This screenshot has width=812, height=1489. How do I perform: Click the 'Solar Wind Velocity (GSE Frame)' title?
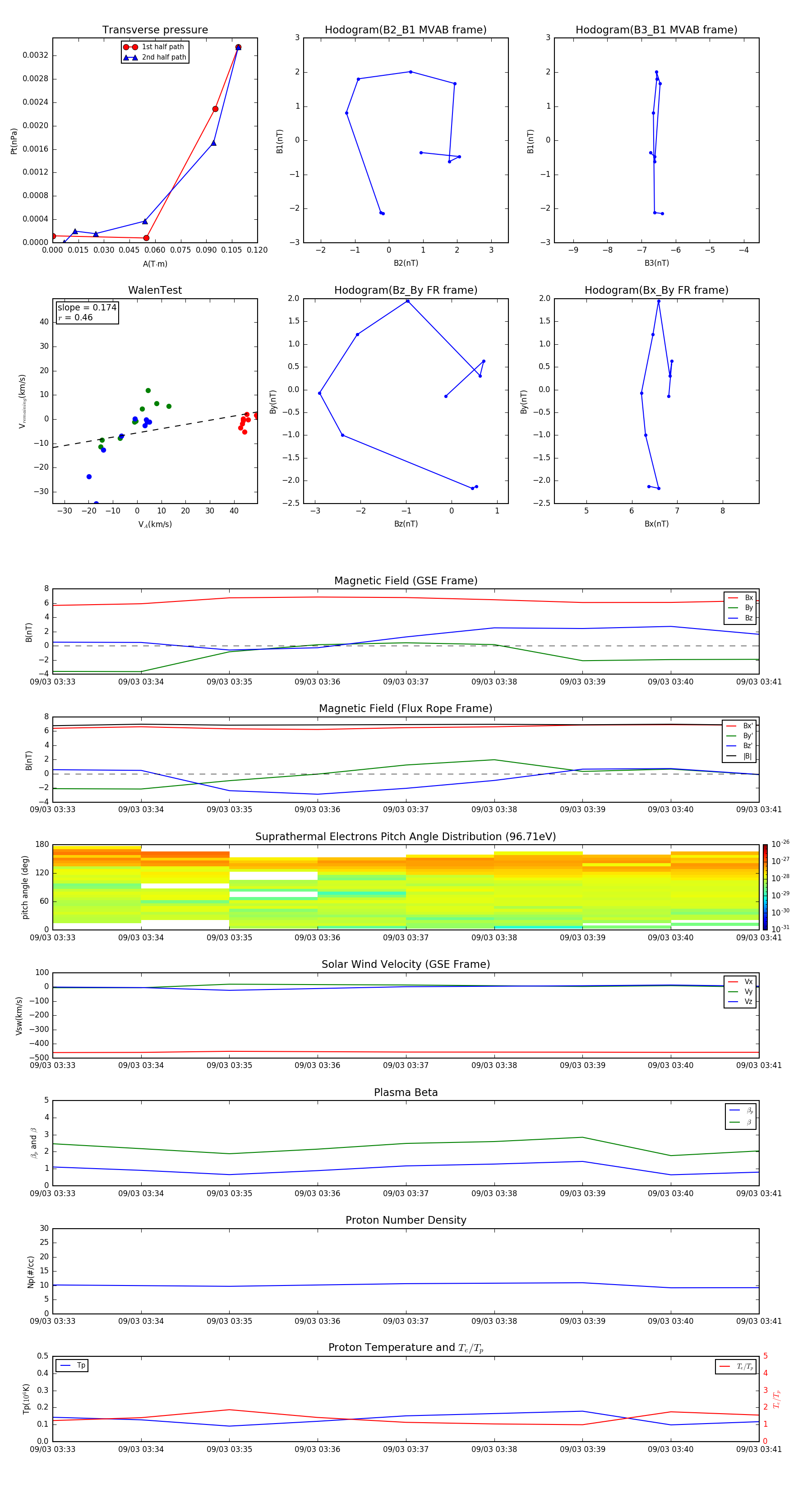pyautogui.click(x=406, y=964)
